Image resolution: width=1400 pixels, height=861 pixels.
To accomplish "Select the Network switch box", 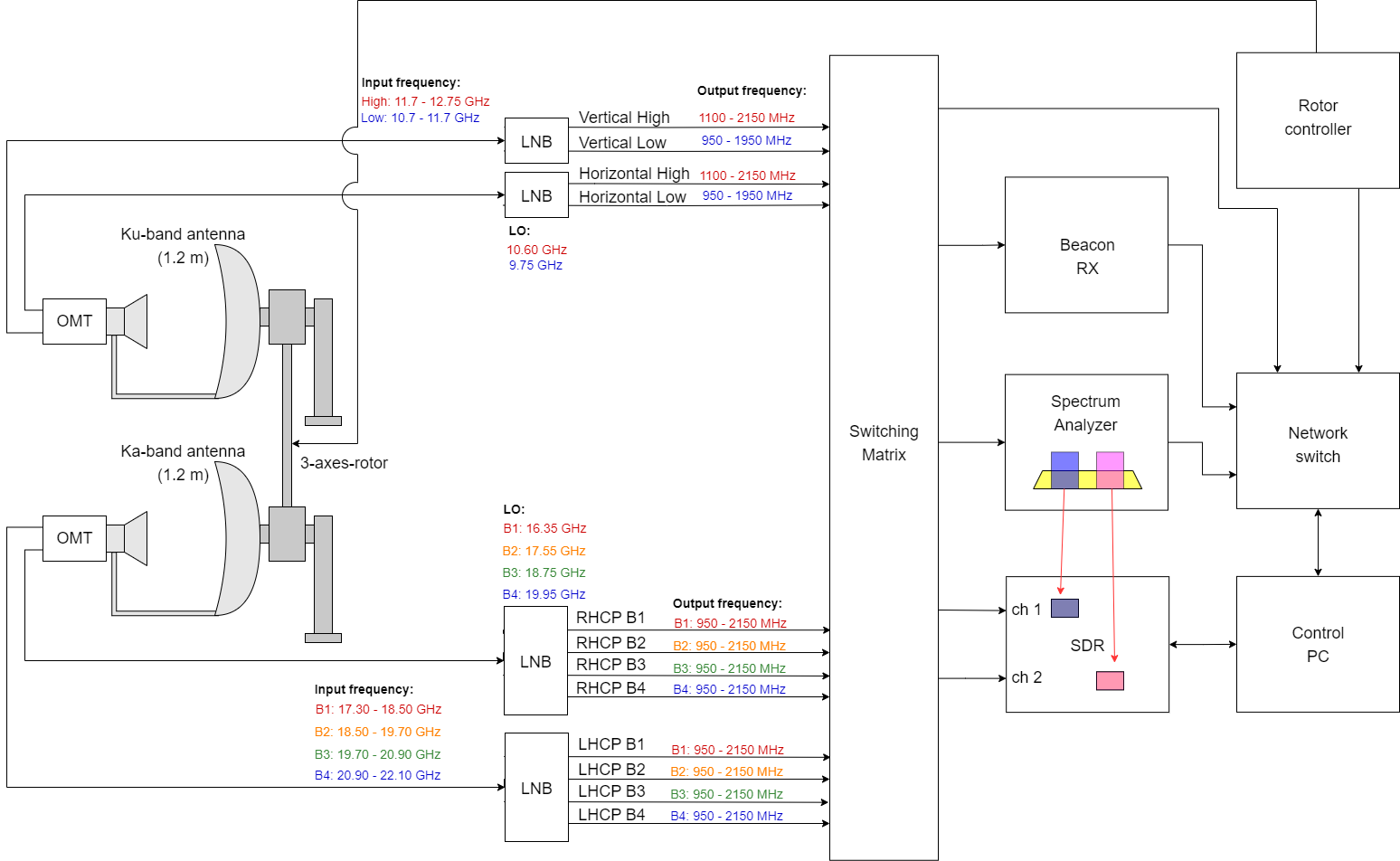I will pyautogui.click(x=1318, y=440).
